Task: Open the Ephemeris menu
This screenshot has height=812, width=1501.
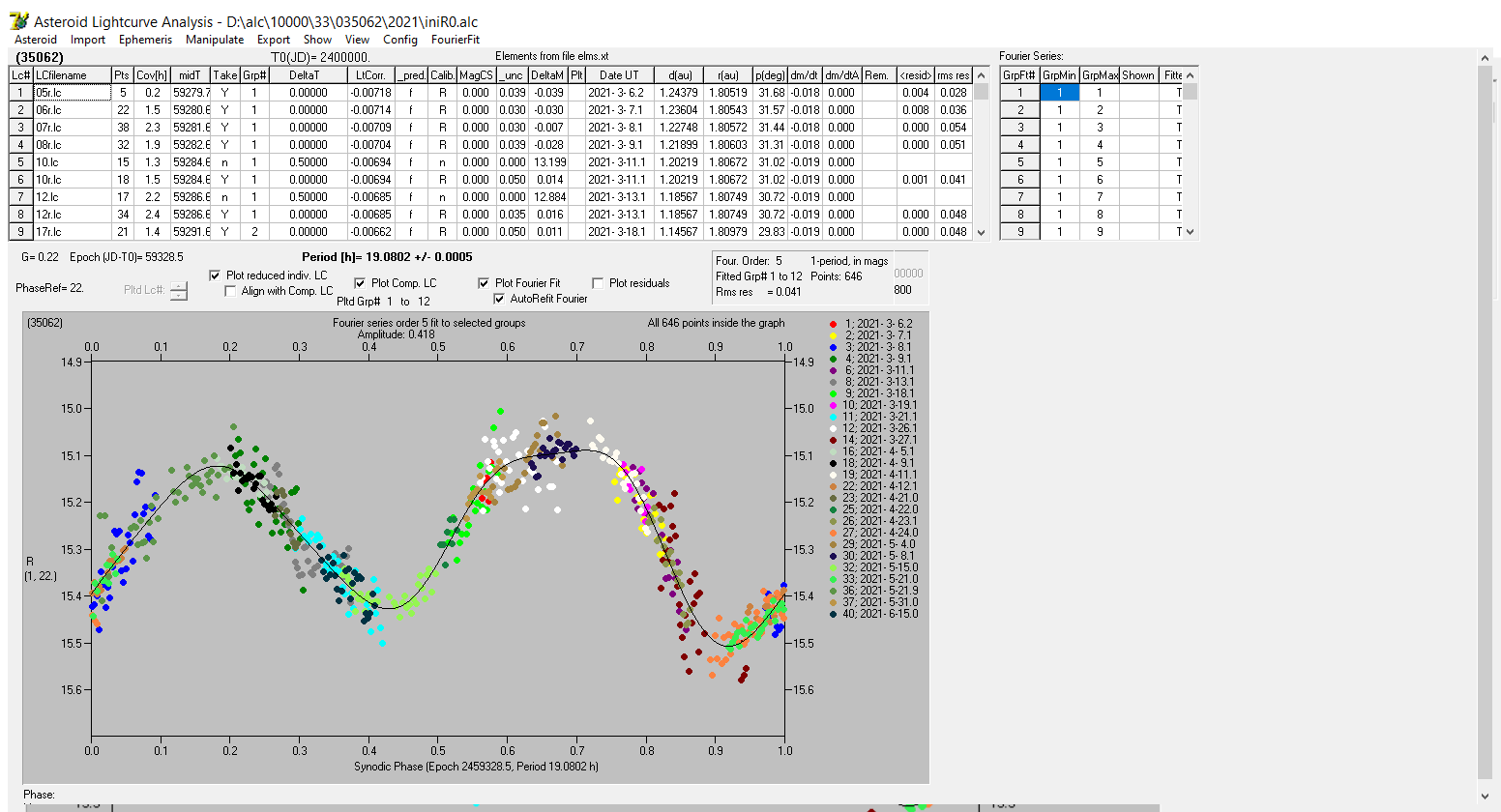Action: pyautogui.click(x=145, y=40)
